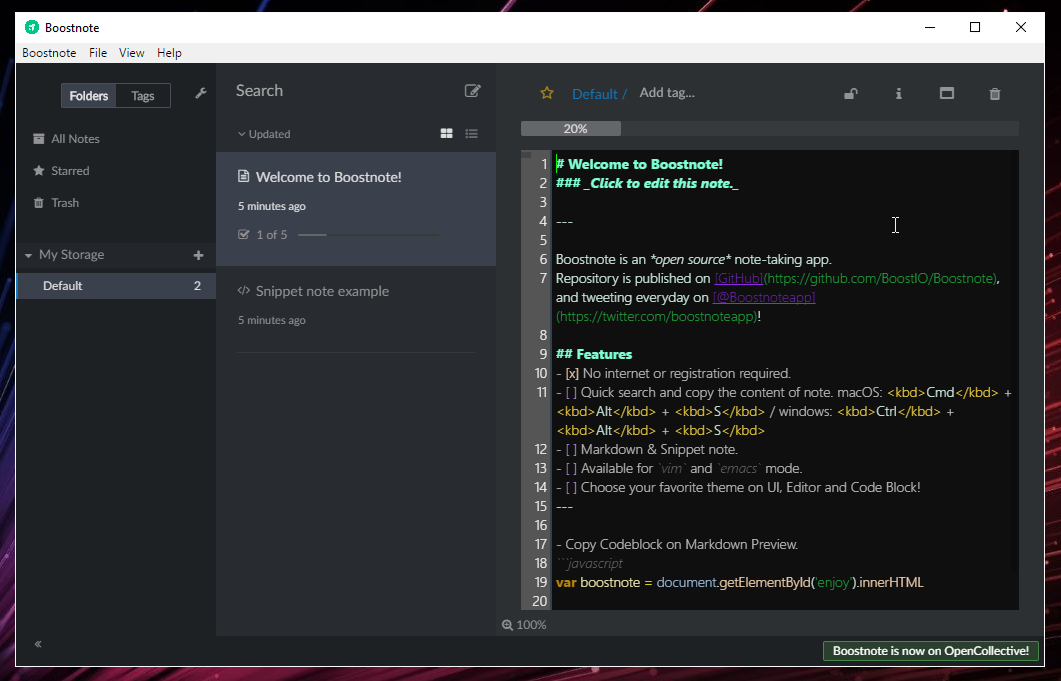This screenshot has width=1061, height=681.
Task: Click line number 9 in the gutter
Action: [x=543, y=354]
